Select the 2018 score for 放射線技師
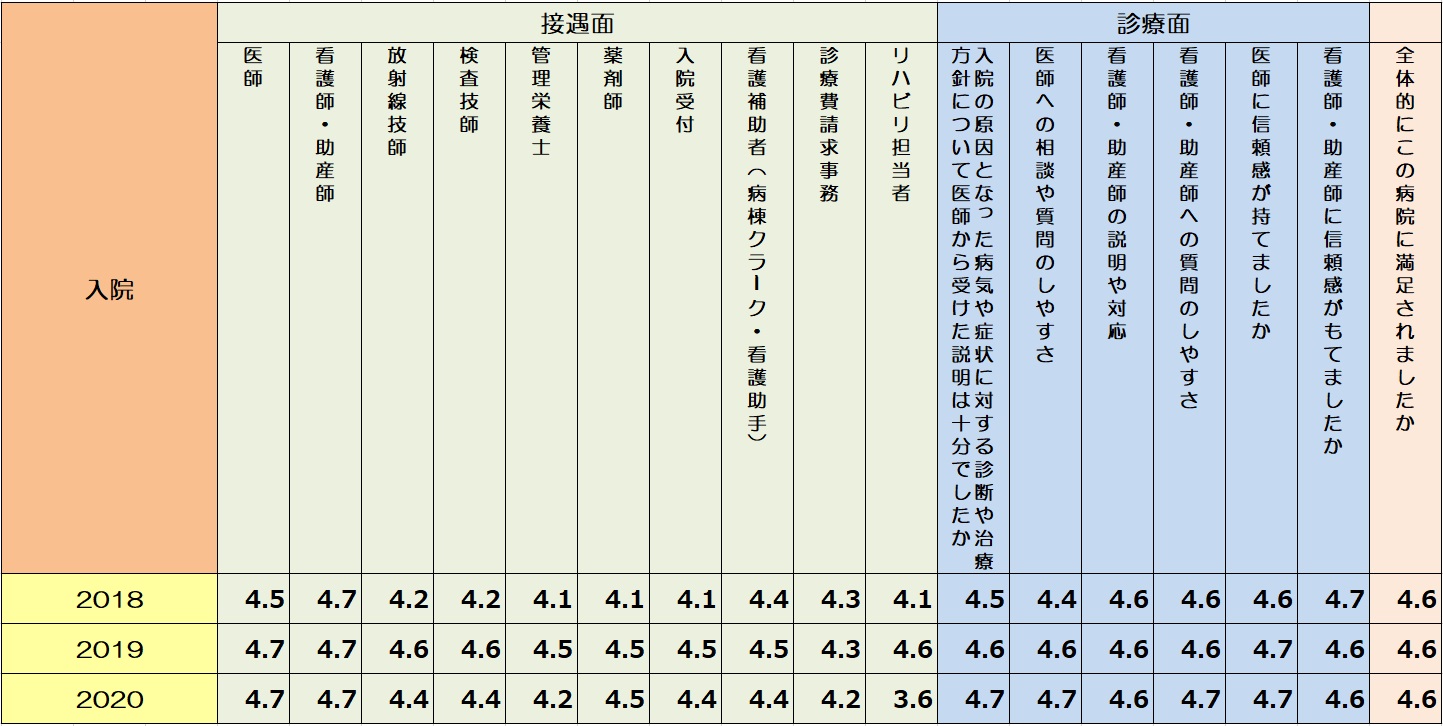Image resolution: width=1443 pixels, height=726 pixels. [398, 599]
